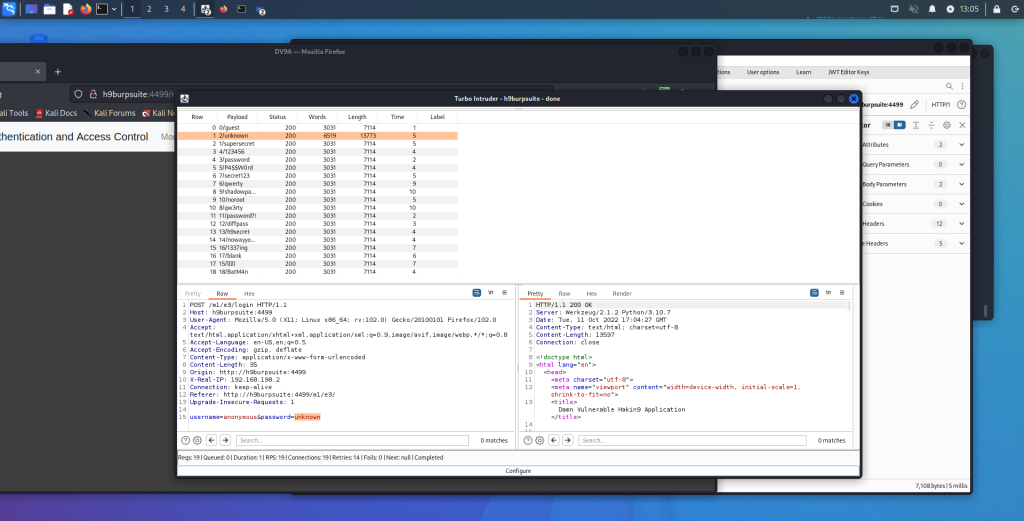Select the 0/guest result row
The height and width of the screenshot is (521, 1024).
pos(317,128)
